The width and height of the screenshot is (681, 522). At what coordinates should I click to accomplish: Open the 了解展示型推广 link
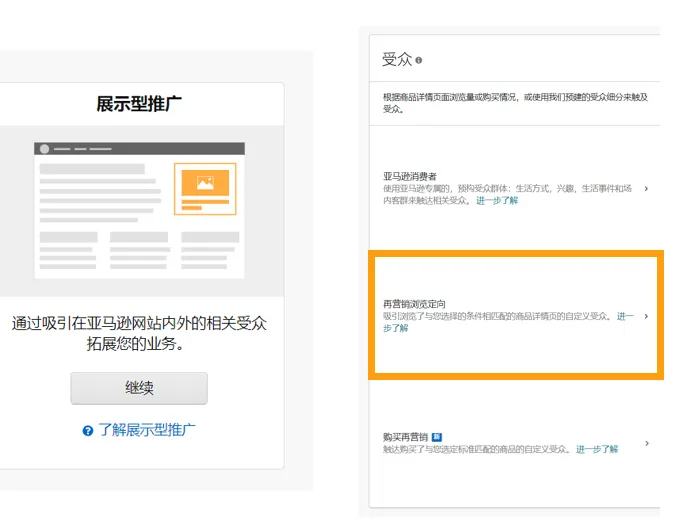pyautogui.click(x=147, y=430)
